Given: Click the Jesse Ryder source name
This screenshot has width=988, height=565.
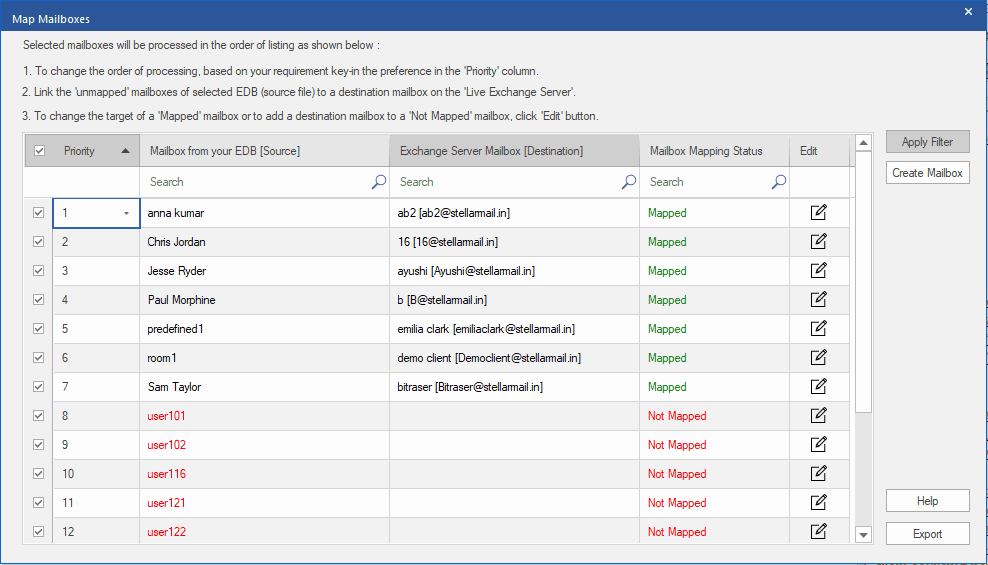Looking at the screenshot, I should click(x=176, y=271).
